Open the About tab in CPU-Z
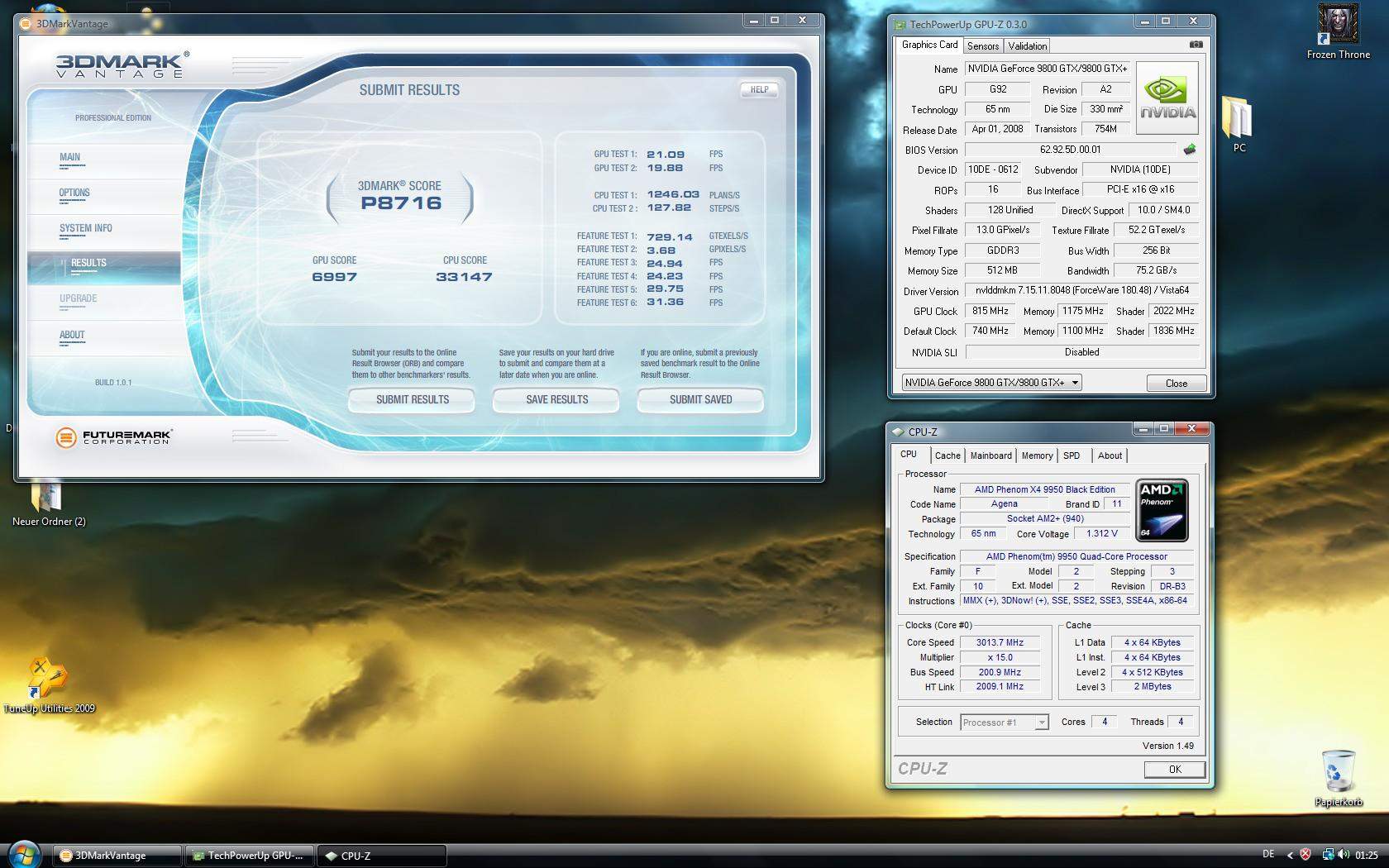Image resolution: width=1389 pixels, height=868 pixels. click(x=1110, y=455)
